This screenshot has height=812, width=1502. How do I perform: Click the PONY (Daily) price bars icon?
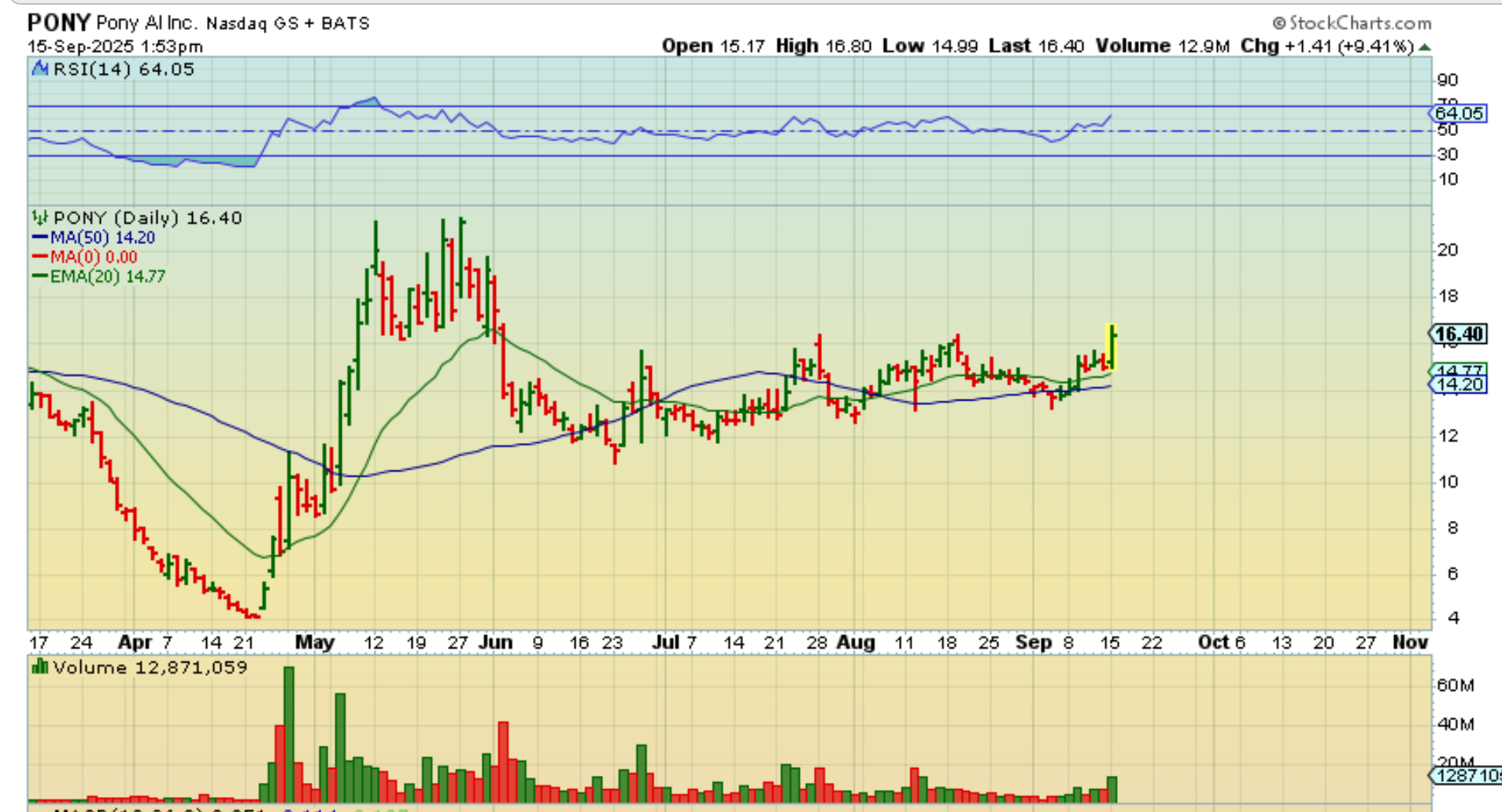[x=39, y=218]
